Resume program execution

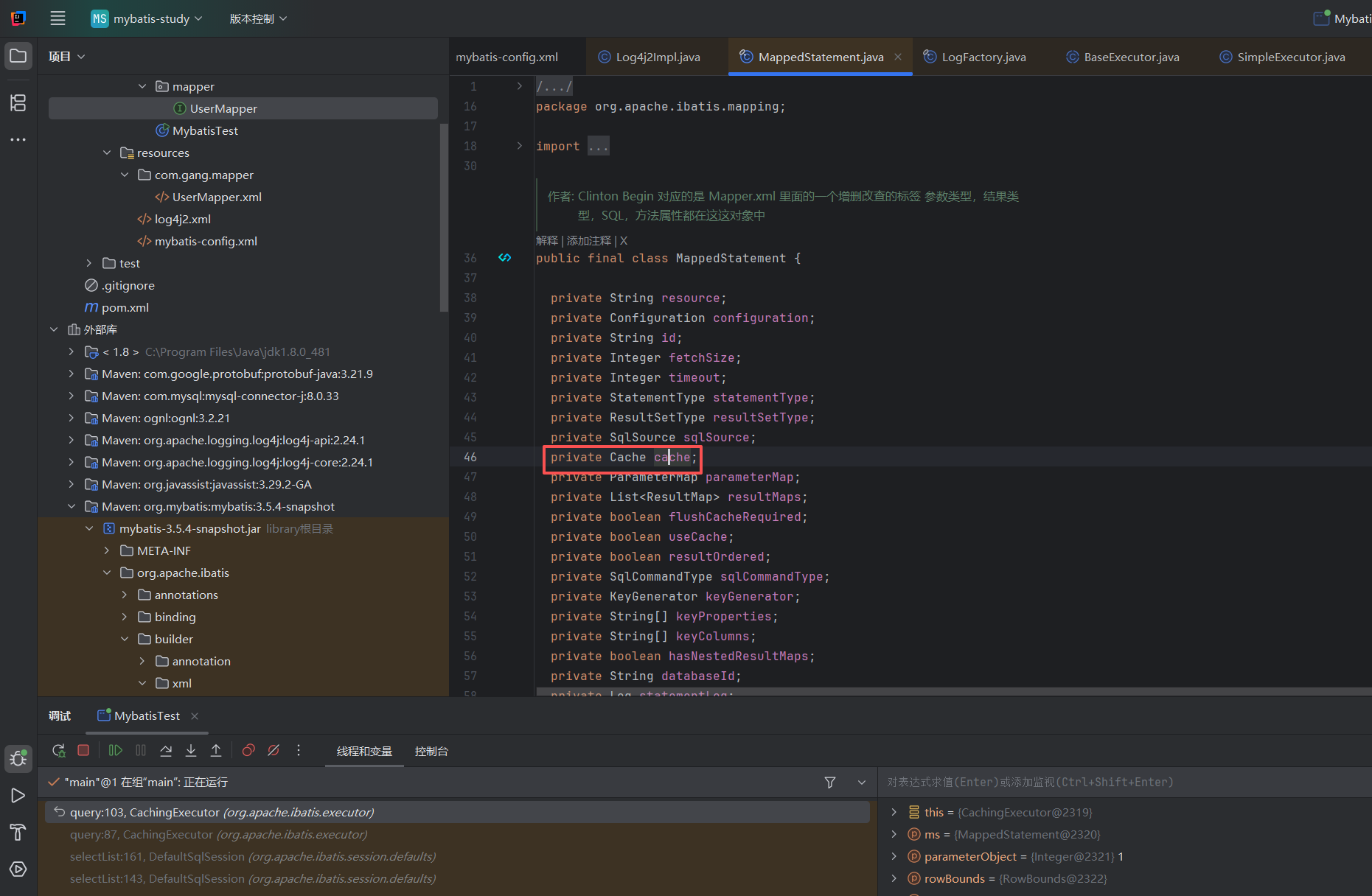click(116, 750)
